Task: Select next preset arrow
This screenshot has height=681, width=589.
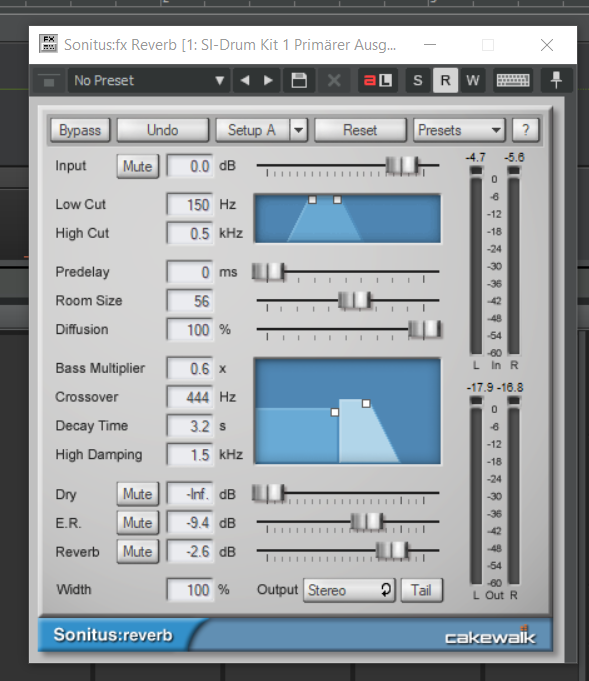Action: click(268, 80)
